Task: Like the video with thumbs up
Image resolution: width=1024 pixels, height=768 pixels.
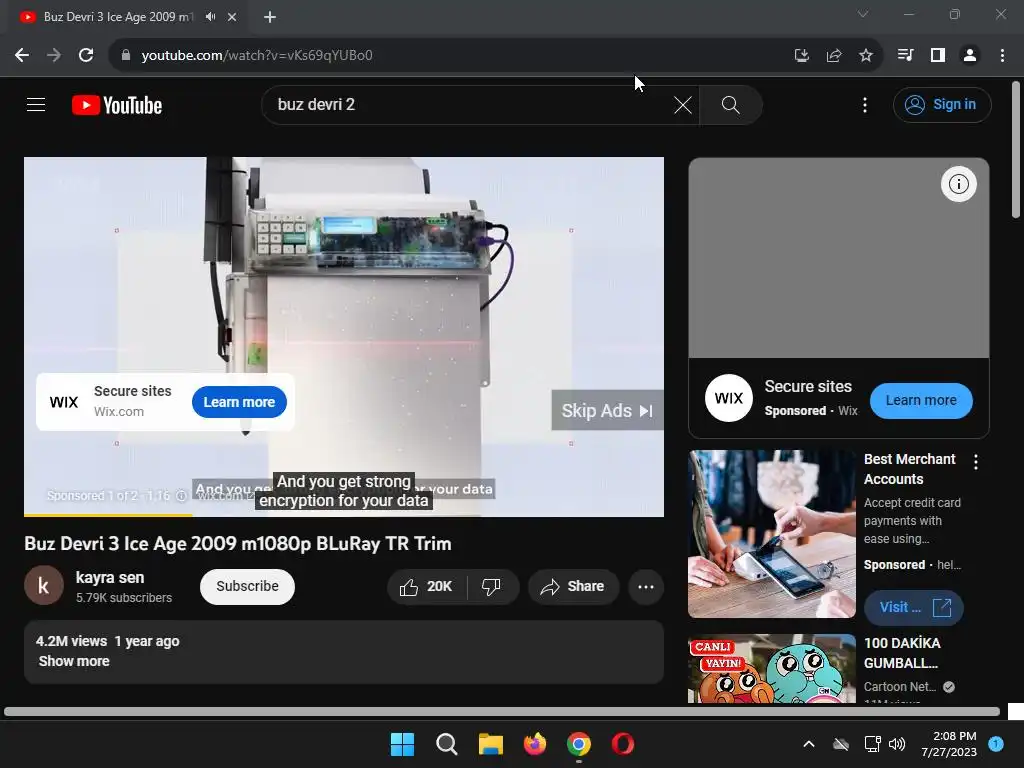Action: [x=427, y=586]
